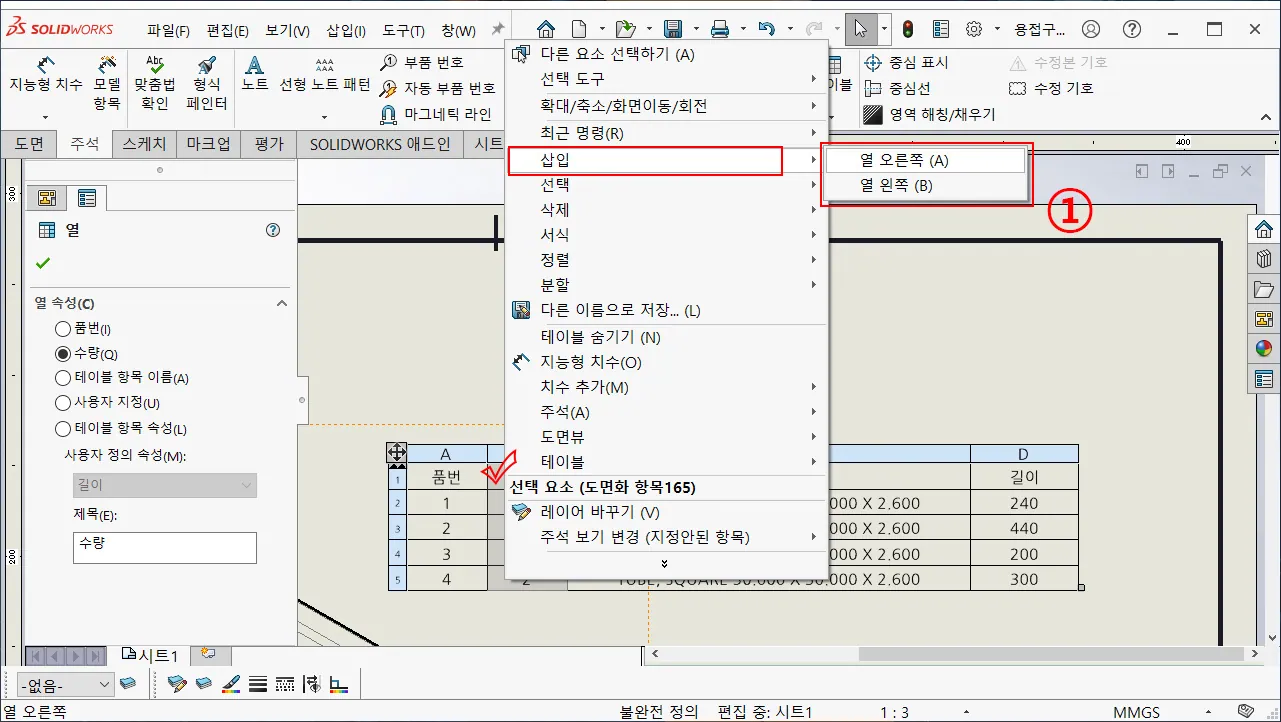Collapse the 열 속성 section
Viewport: 1281px width, 722px height.
point(282,302)
